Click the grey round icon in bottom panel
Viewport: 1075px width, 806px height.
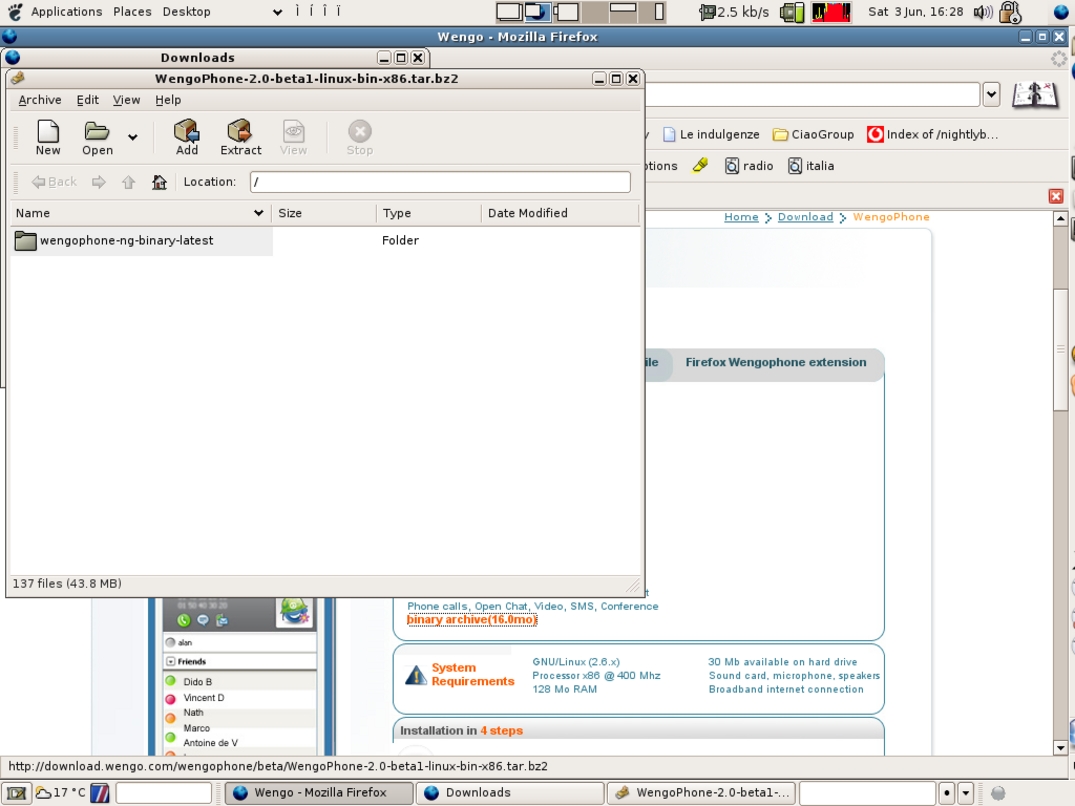pos(998,793)
